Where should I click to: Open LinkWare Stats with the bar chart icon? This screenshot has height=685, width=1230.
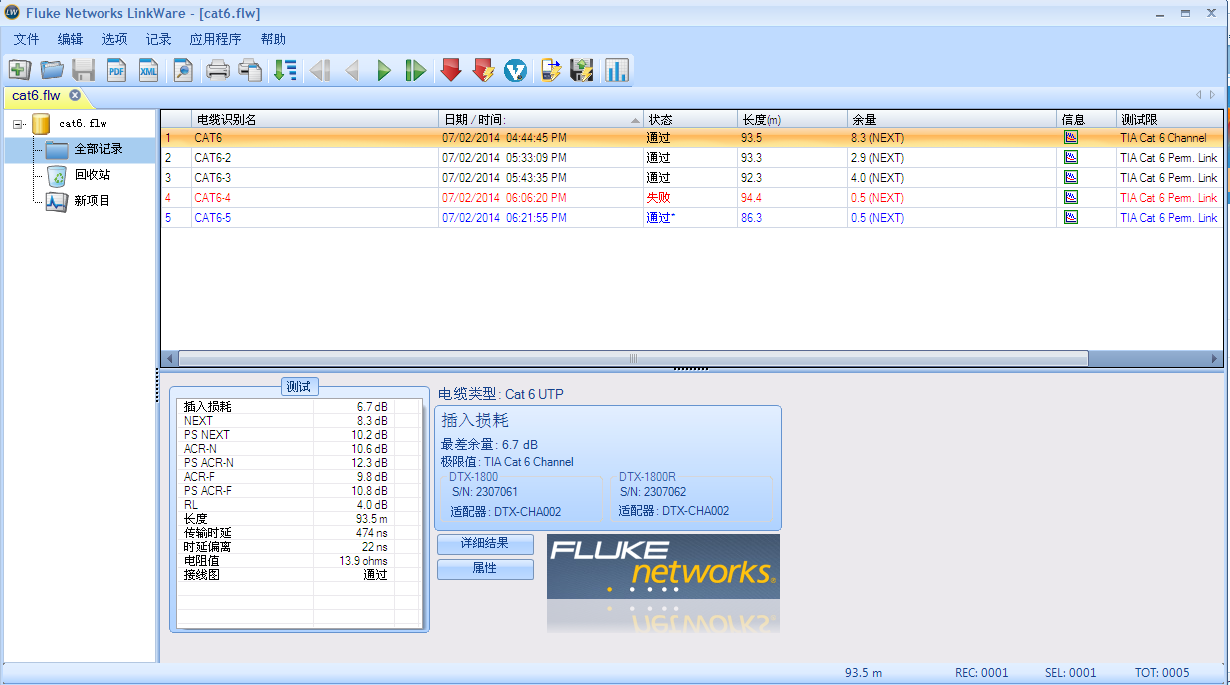tap(616, 70)
